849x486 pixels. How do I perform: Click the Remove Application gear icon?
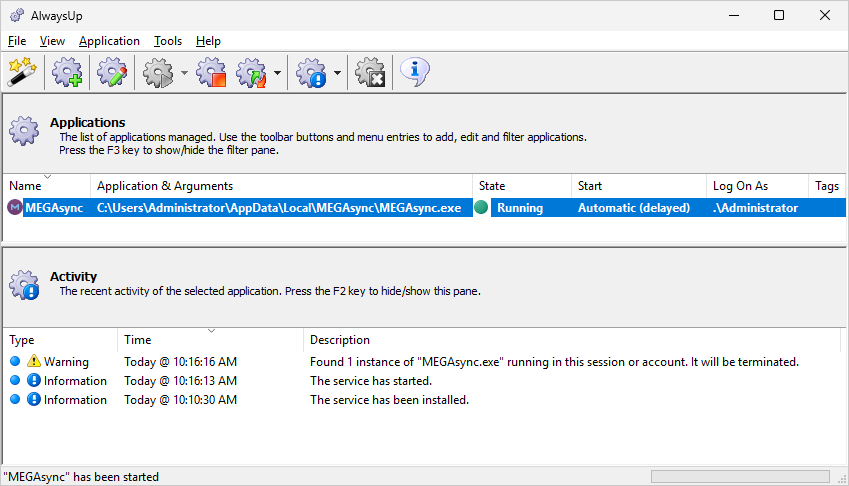(x=370, y=73)
